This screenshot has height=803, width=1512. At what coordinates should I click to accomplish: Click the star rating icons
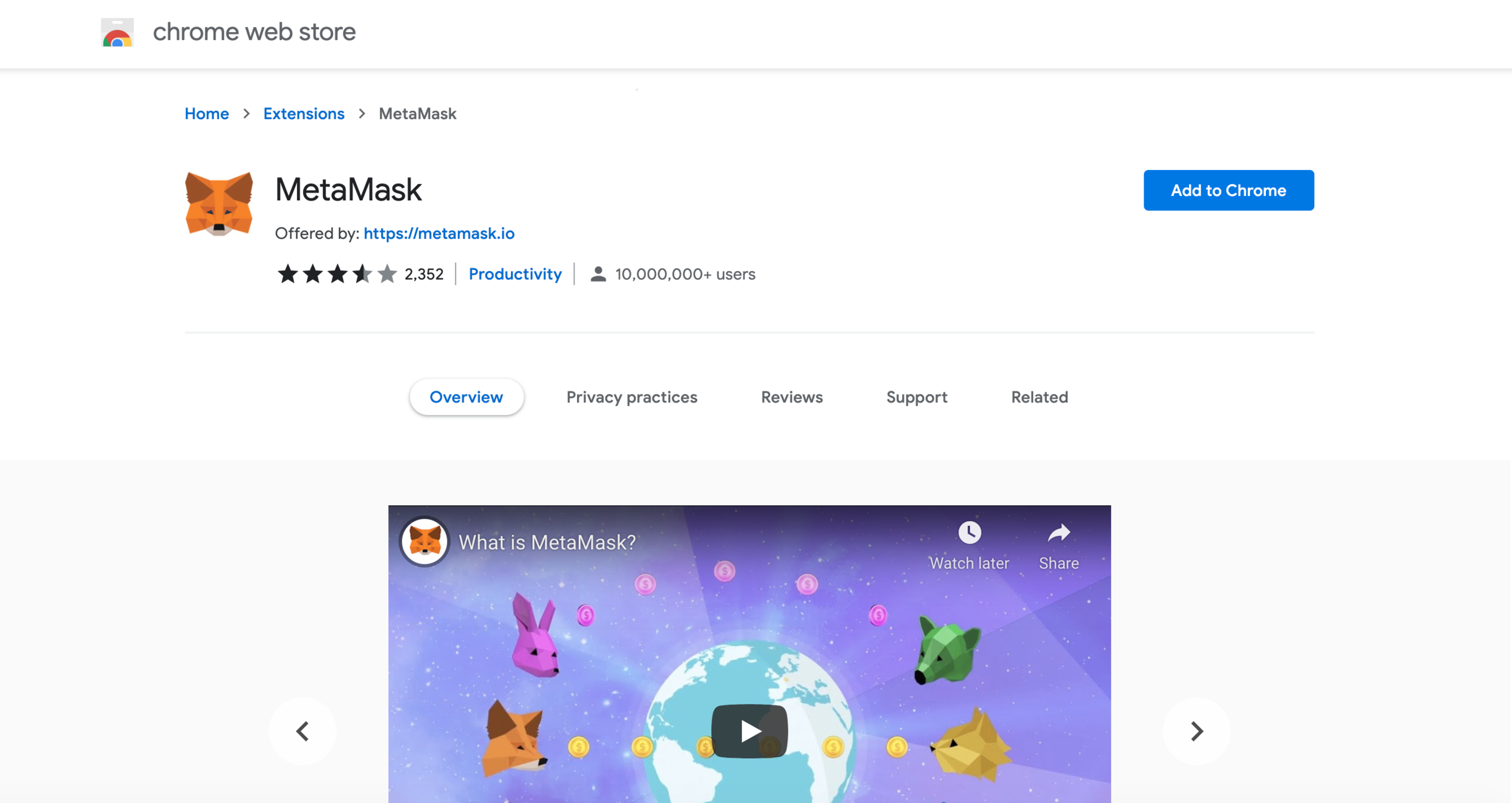(x=337, y=274)
